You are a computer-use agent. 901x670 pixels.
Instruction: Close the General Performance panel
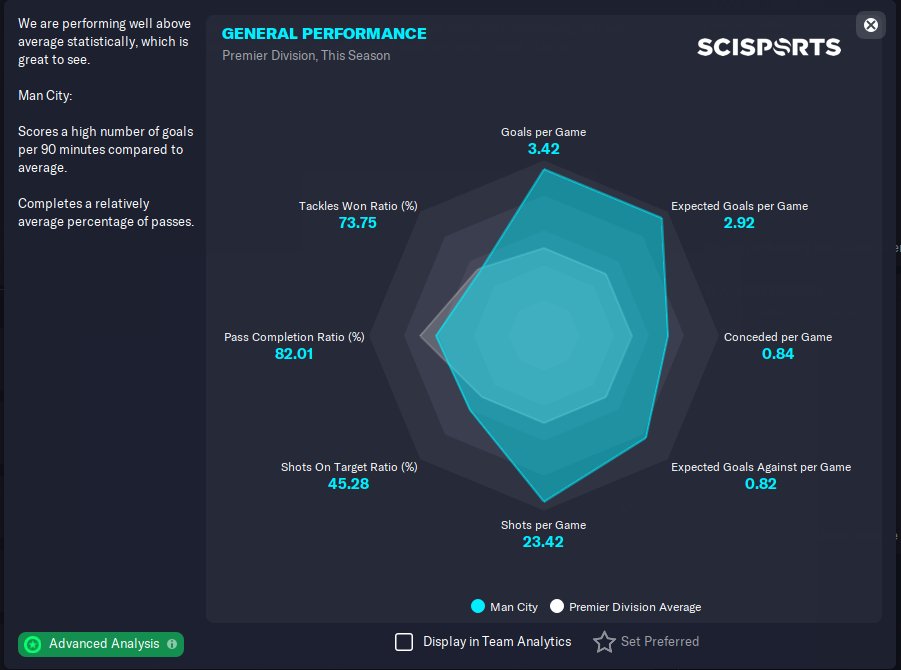click(870, 25)
